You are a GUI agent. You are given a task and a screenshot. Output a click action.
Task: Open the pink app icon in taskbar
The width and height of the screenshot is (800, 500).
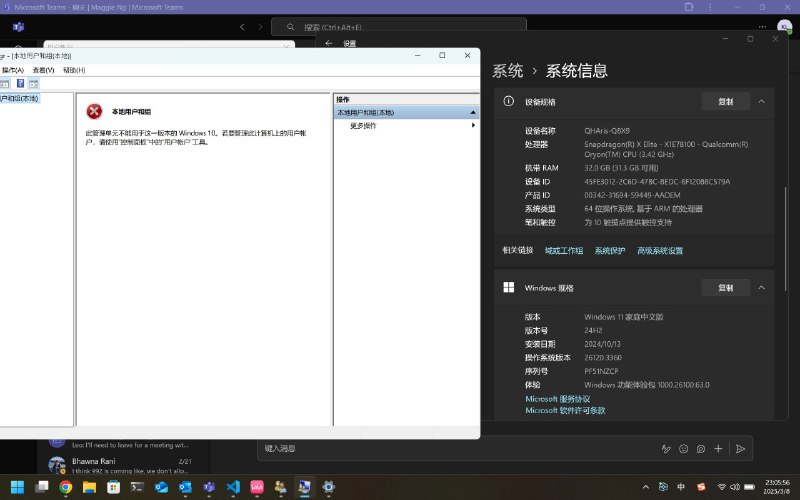(x=257, y=487)
